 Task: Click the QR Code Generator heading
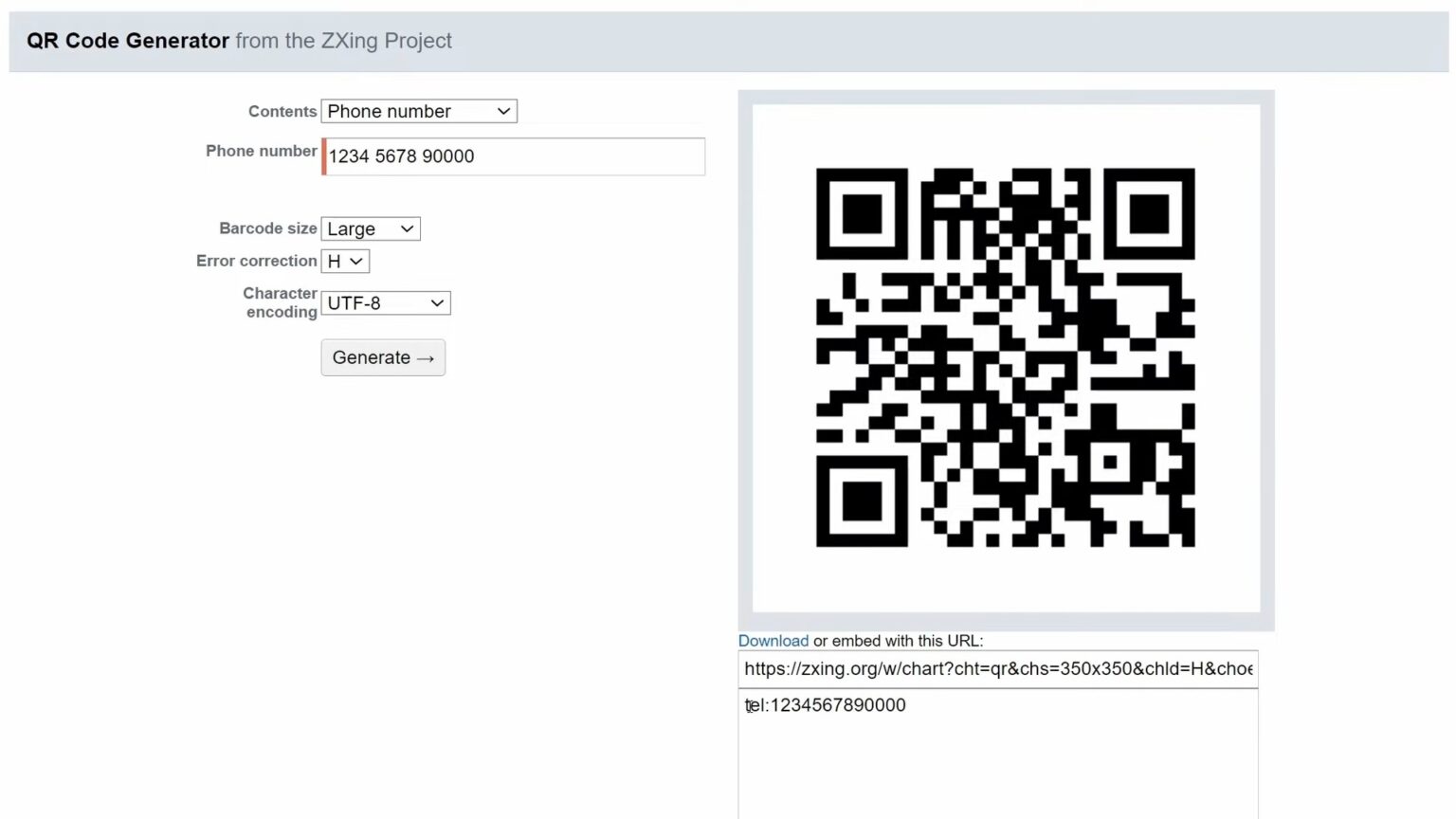[x=127, y=41]
